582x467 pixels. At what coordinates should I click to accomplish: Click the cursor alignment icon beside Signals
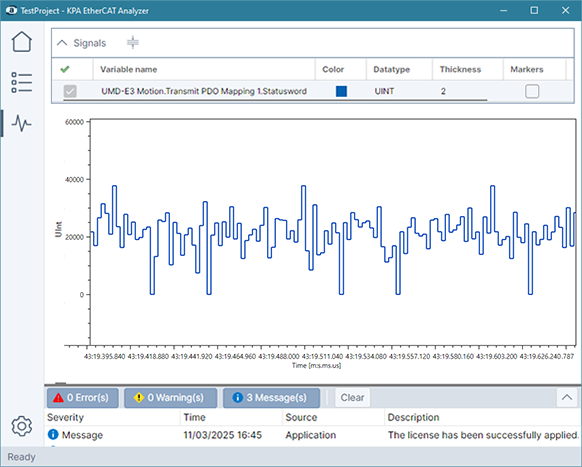(x=133, y=43)
